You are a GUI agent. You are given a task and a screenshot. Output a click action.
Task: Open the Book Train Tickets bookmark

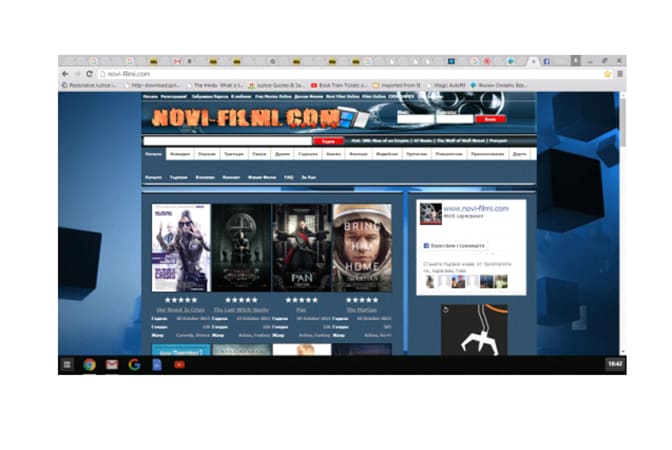(339, 85)
